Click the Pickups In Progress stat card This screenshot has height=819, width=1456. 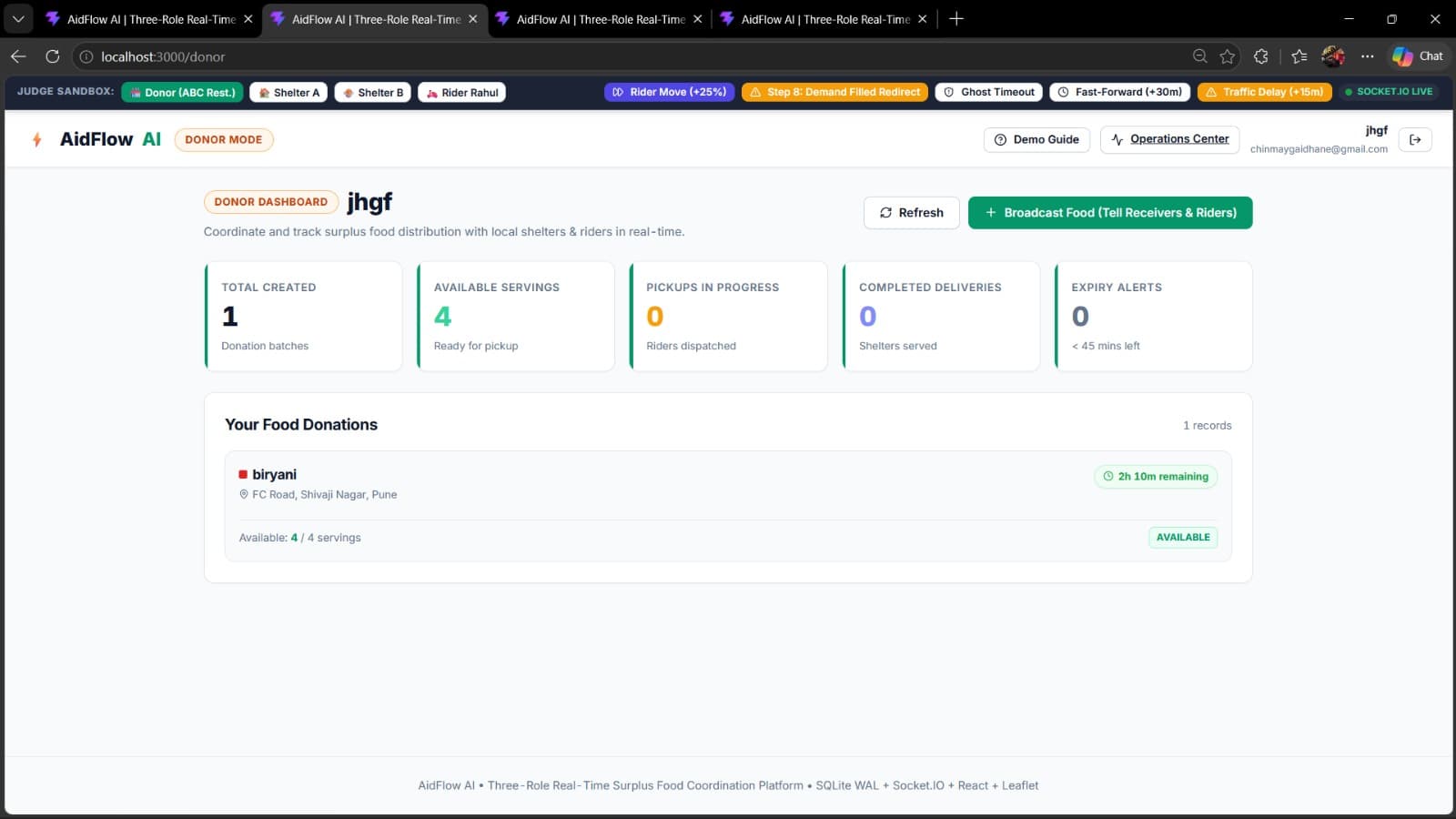coord(728,316)
